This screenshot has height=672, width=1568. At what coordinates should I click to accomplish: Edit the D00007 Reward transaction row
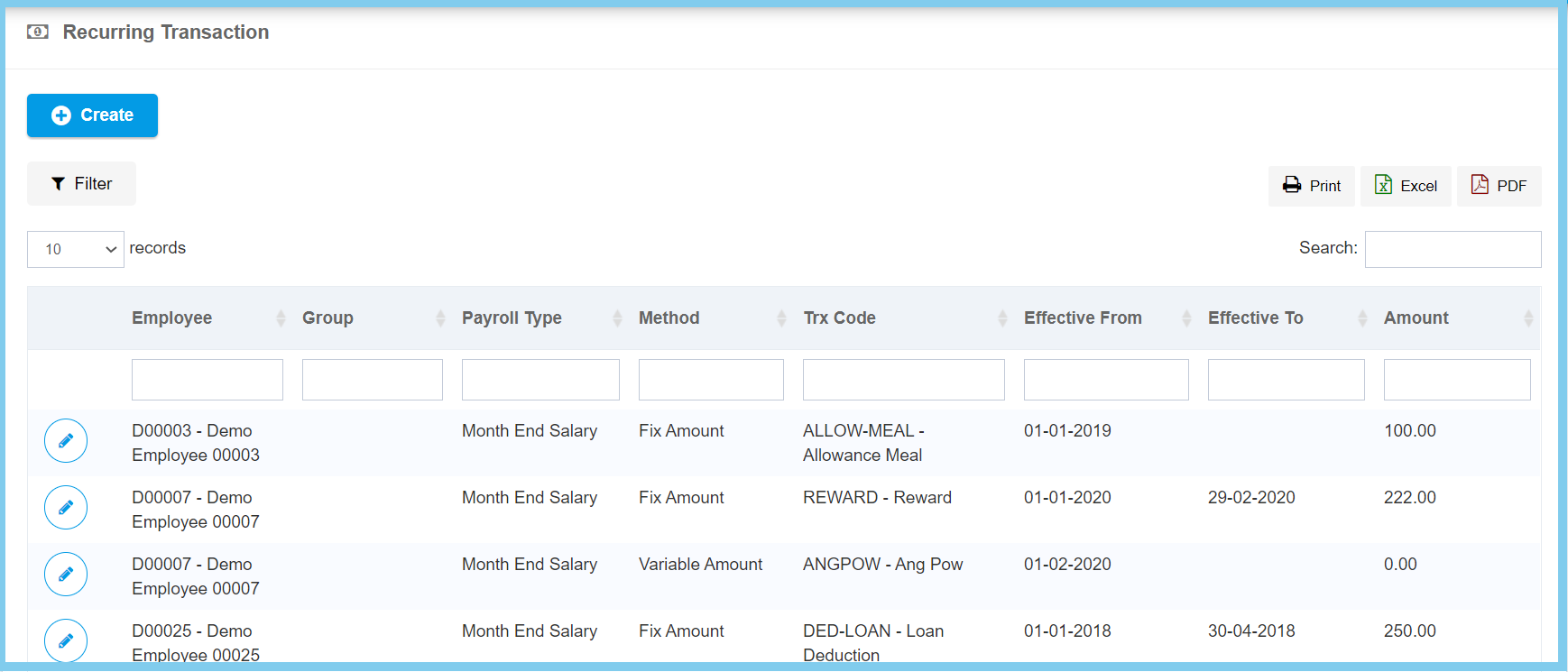click(66, 508)
